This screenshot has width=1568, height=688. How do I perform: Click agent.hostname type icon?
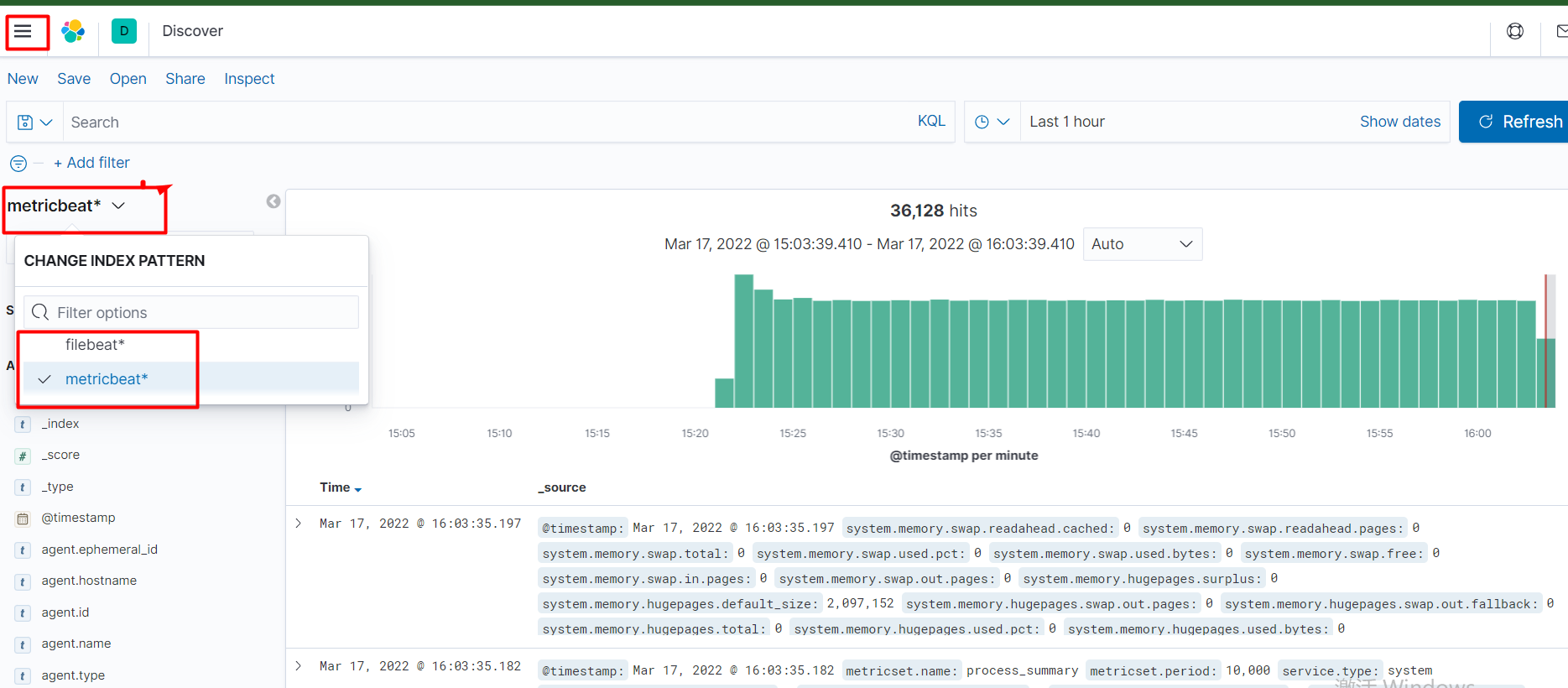(x=23, y=581)
